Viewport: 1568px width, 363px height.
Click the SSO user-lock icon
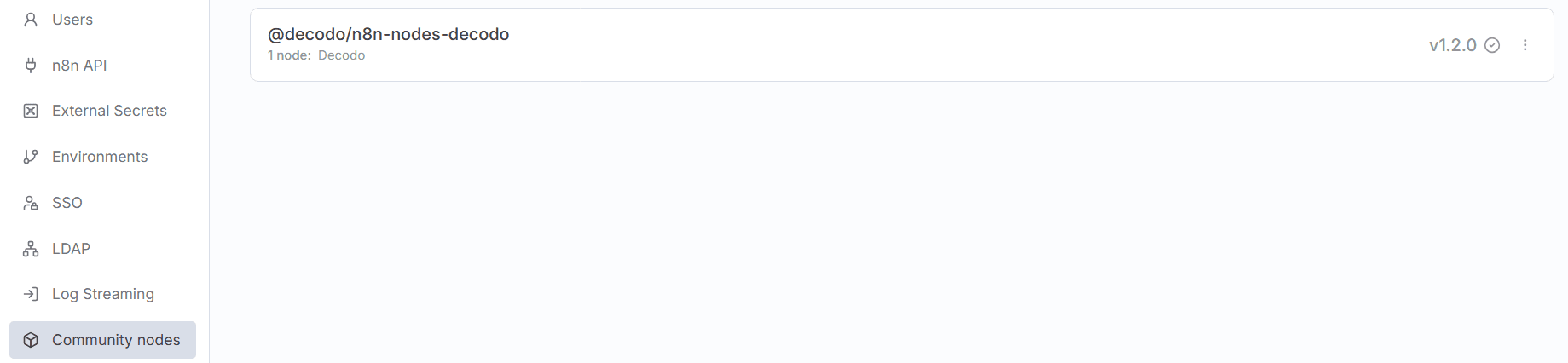click(x=31, y=203)
